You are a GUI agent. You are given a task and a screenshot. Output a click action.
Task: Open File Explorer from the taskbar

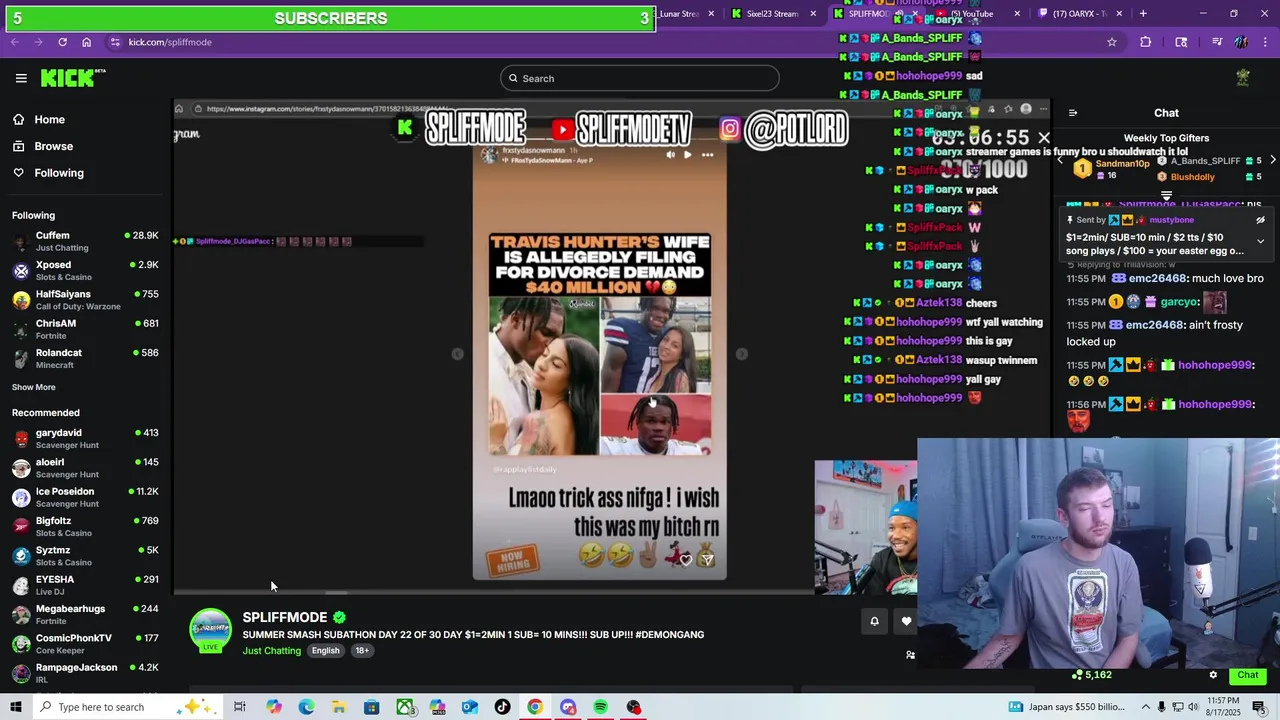(x=339, y=707)
